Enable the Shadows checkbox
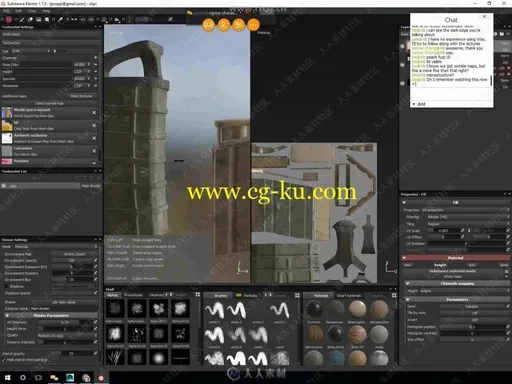 [7, 286]
